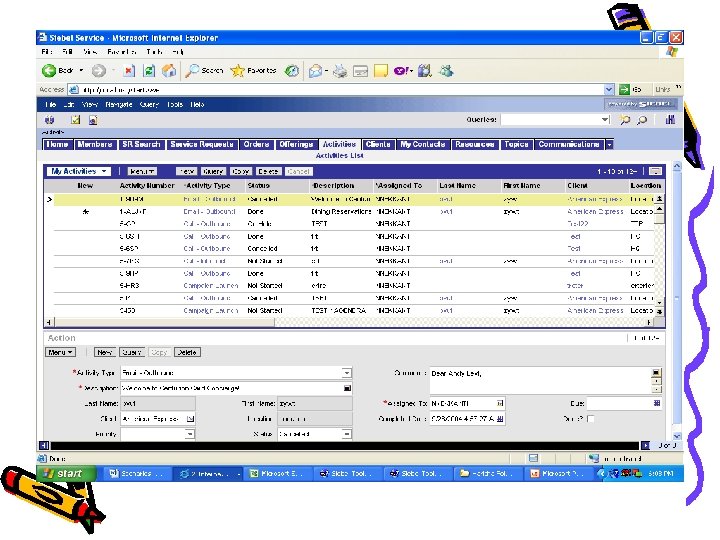Sort by the Activity Number column header
The height and width of the screenshot is (540, 720).
(147, 186)
